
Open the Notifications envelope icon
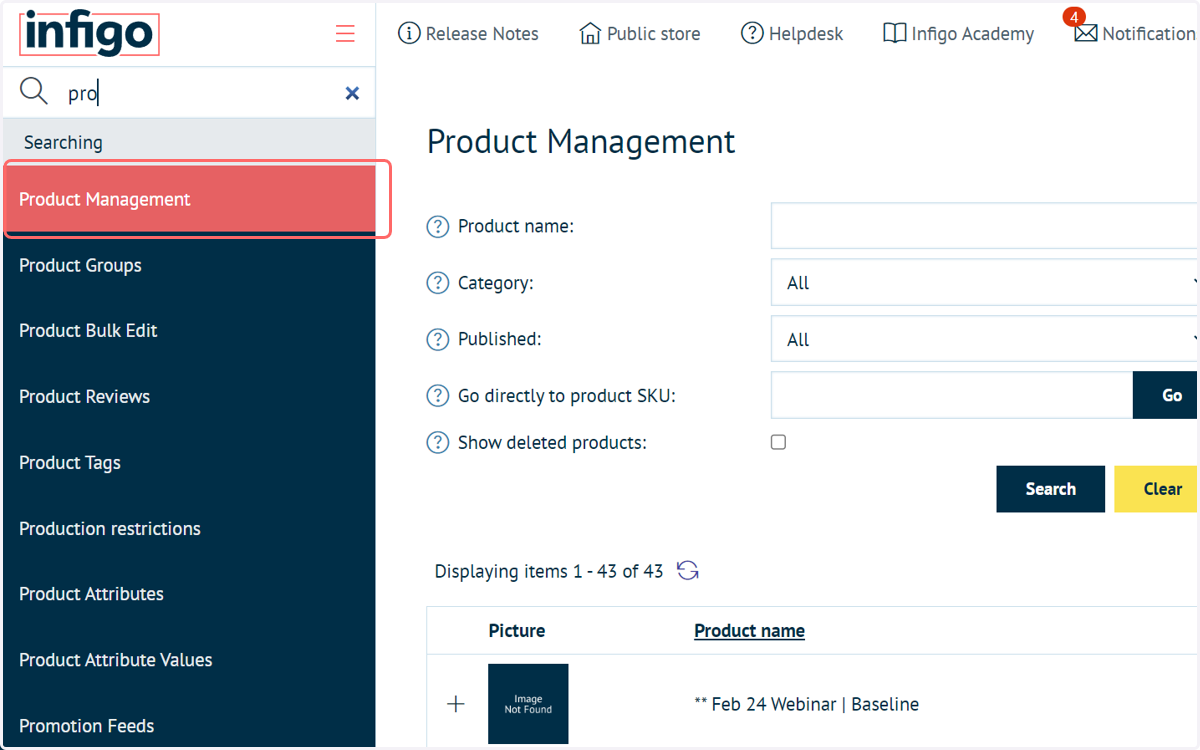[1085, 34]
